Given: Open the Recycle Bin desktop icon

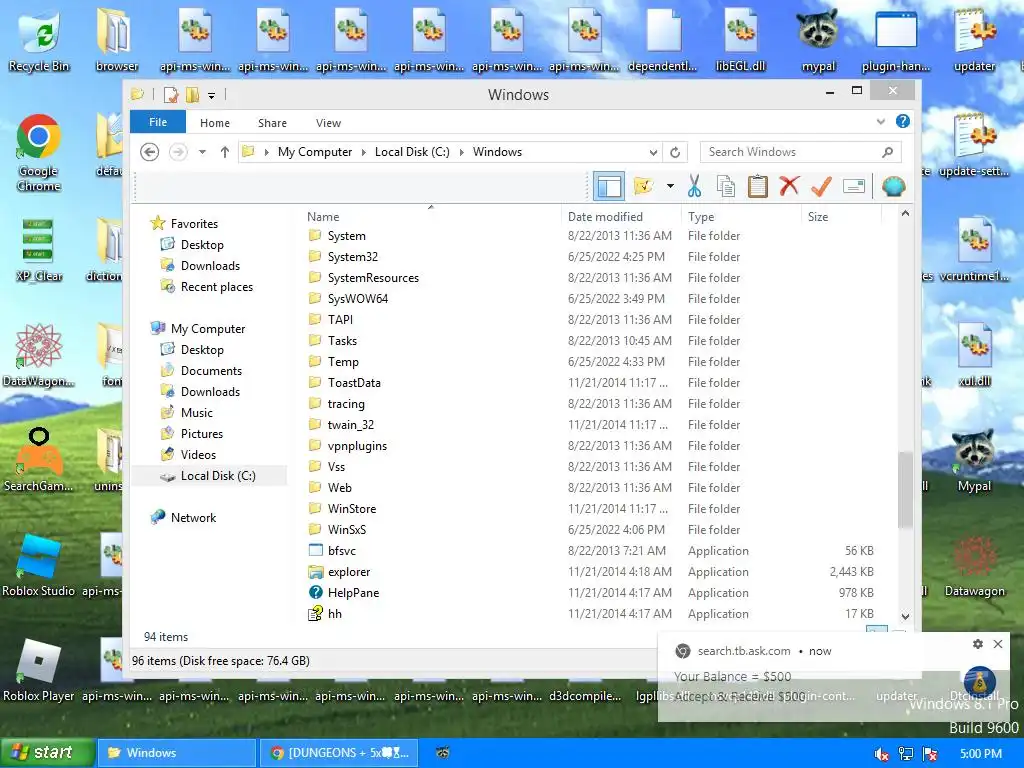Looking at the screenshot, I should point(39,40).
